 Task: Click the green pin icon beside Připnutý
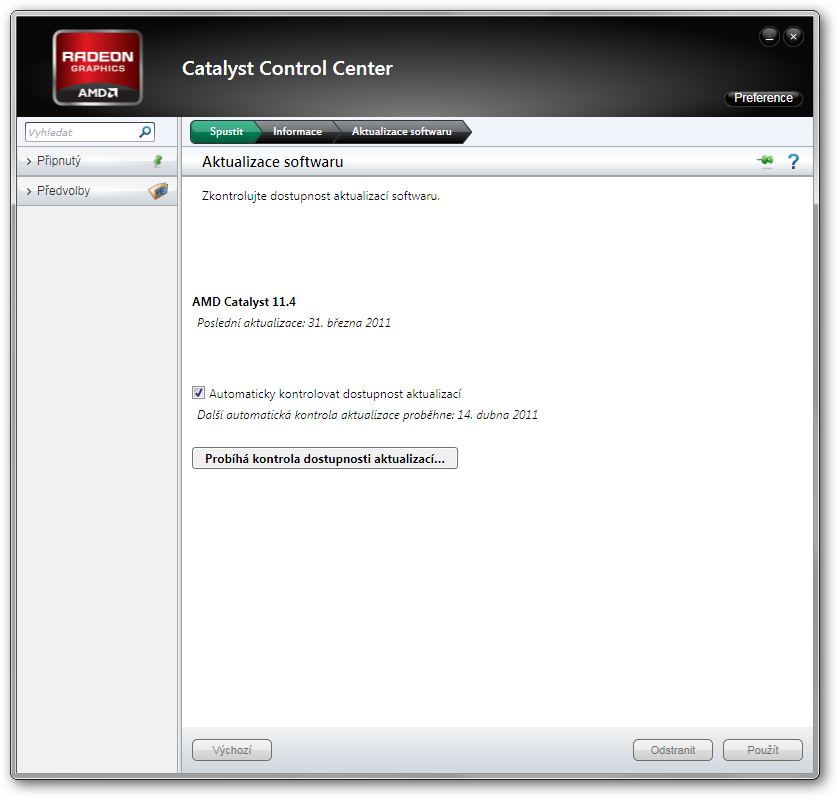tap(158, 161)
